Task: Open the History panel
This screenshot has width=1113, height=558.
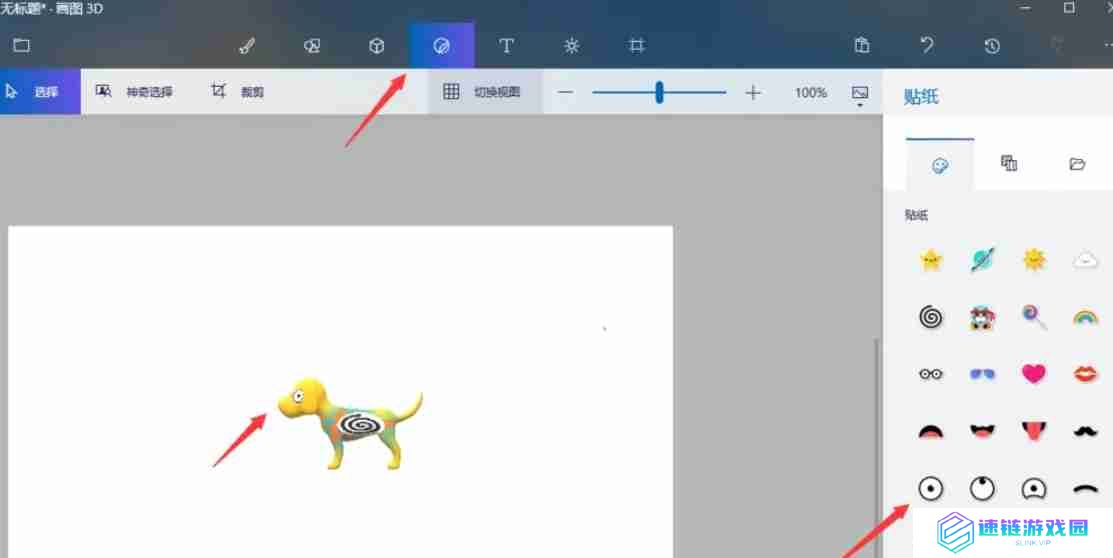Action: pyautogui.click(x=992, y=45)
